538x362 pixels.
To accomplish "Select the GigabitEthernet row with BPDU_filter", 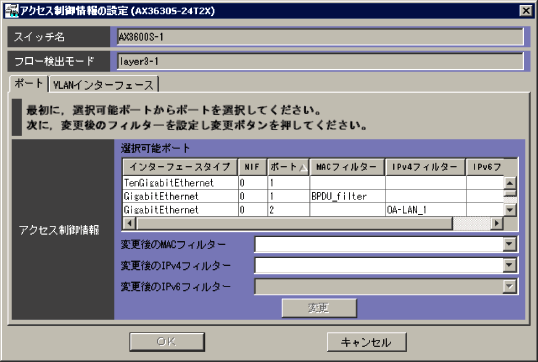I will 313,196.
